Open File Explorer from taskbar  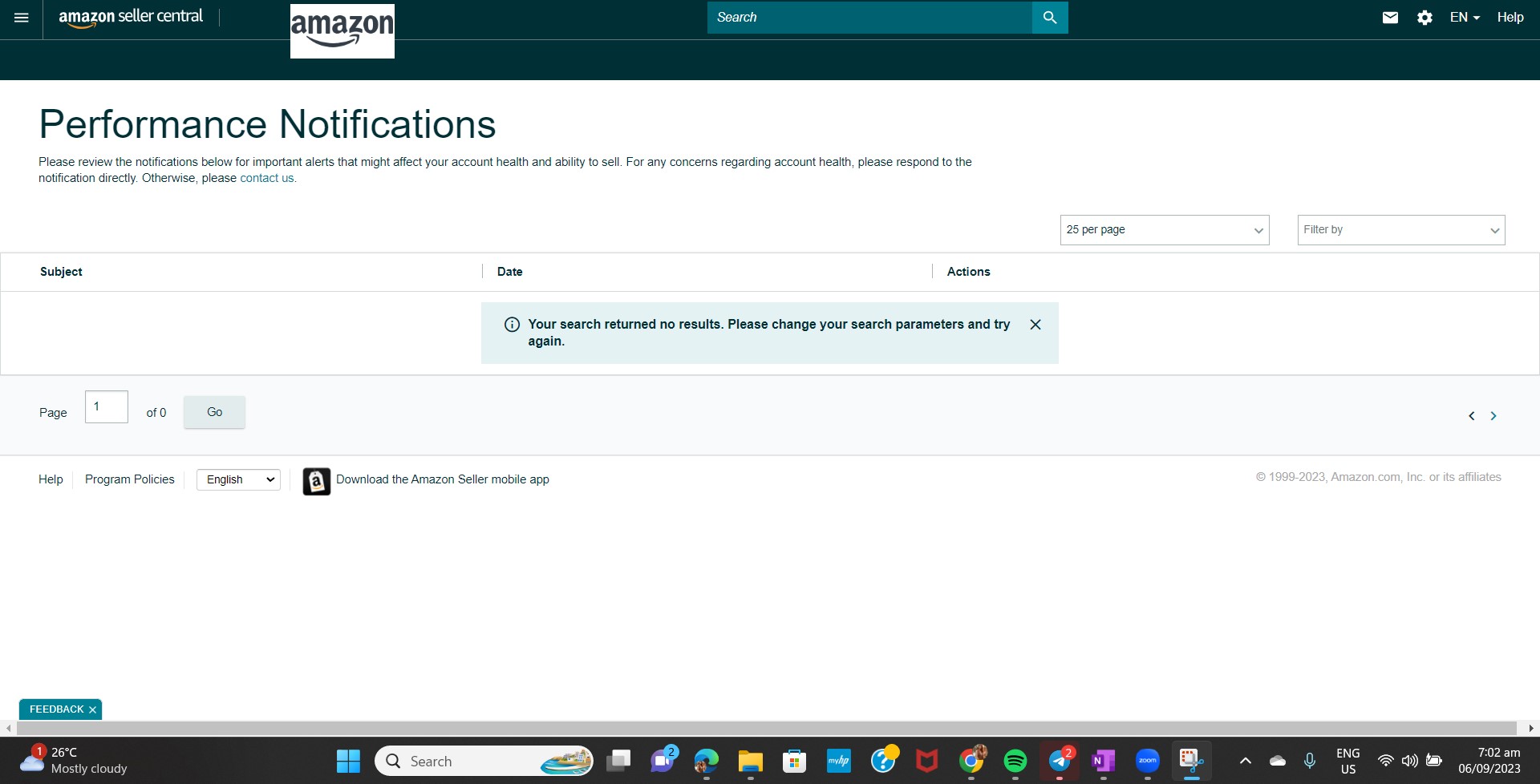tap(751, 761)
